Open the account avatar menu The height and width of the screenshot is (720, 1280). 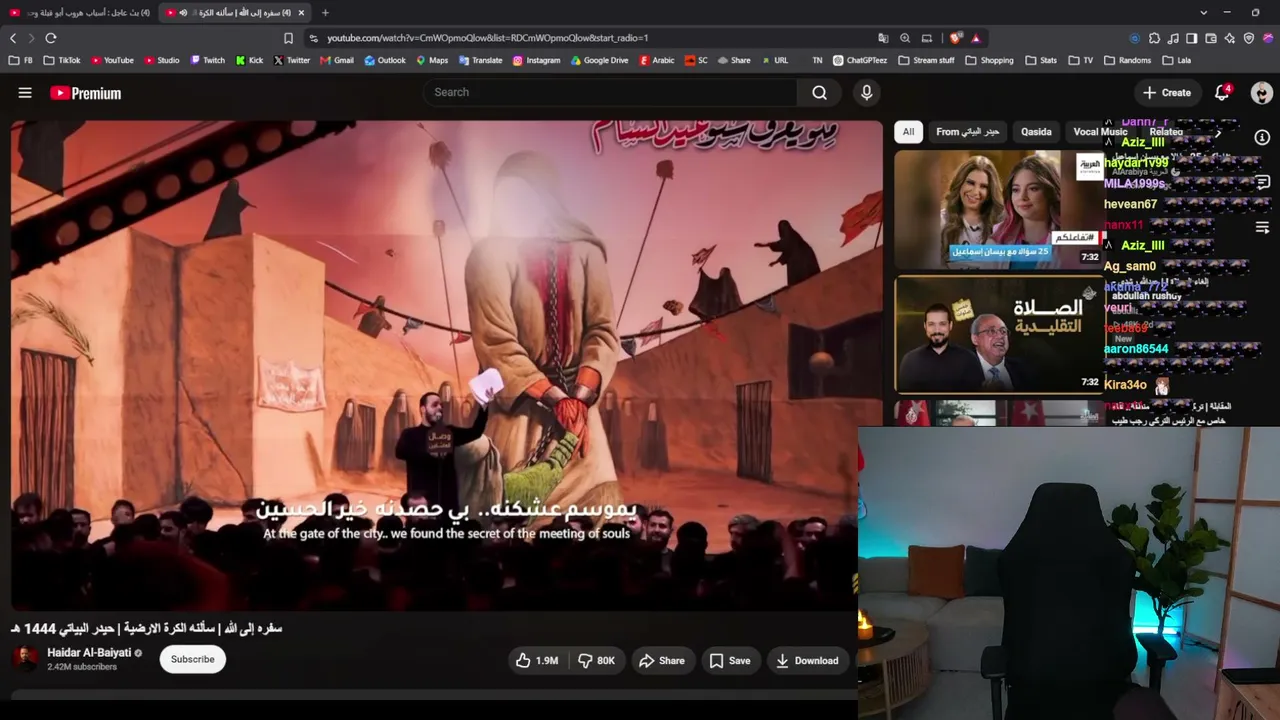point(1261,93)
